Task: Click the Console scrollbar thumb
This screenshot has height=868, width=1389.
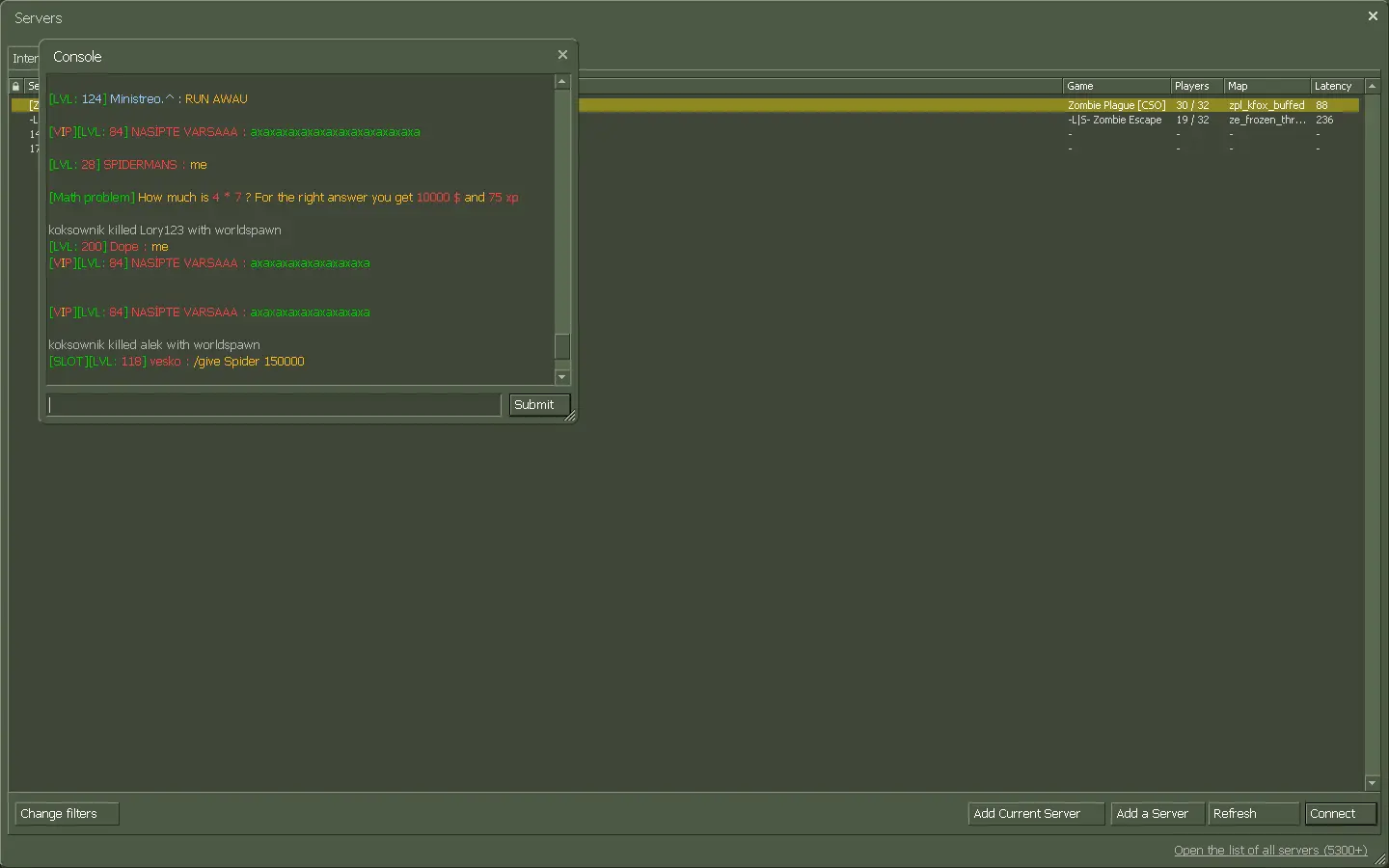Action: [562, 346]
